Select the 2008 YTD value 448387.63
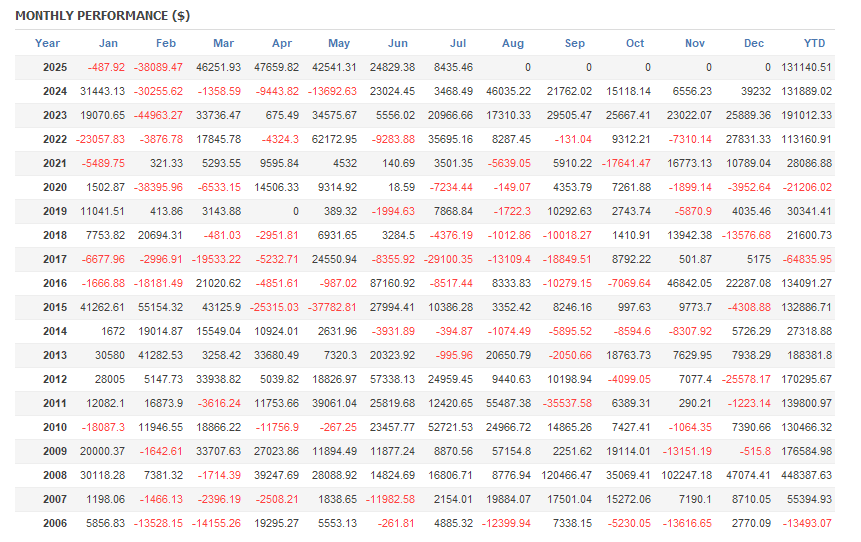Screen dimensions: 861x542 [808, 475]
